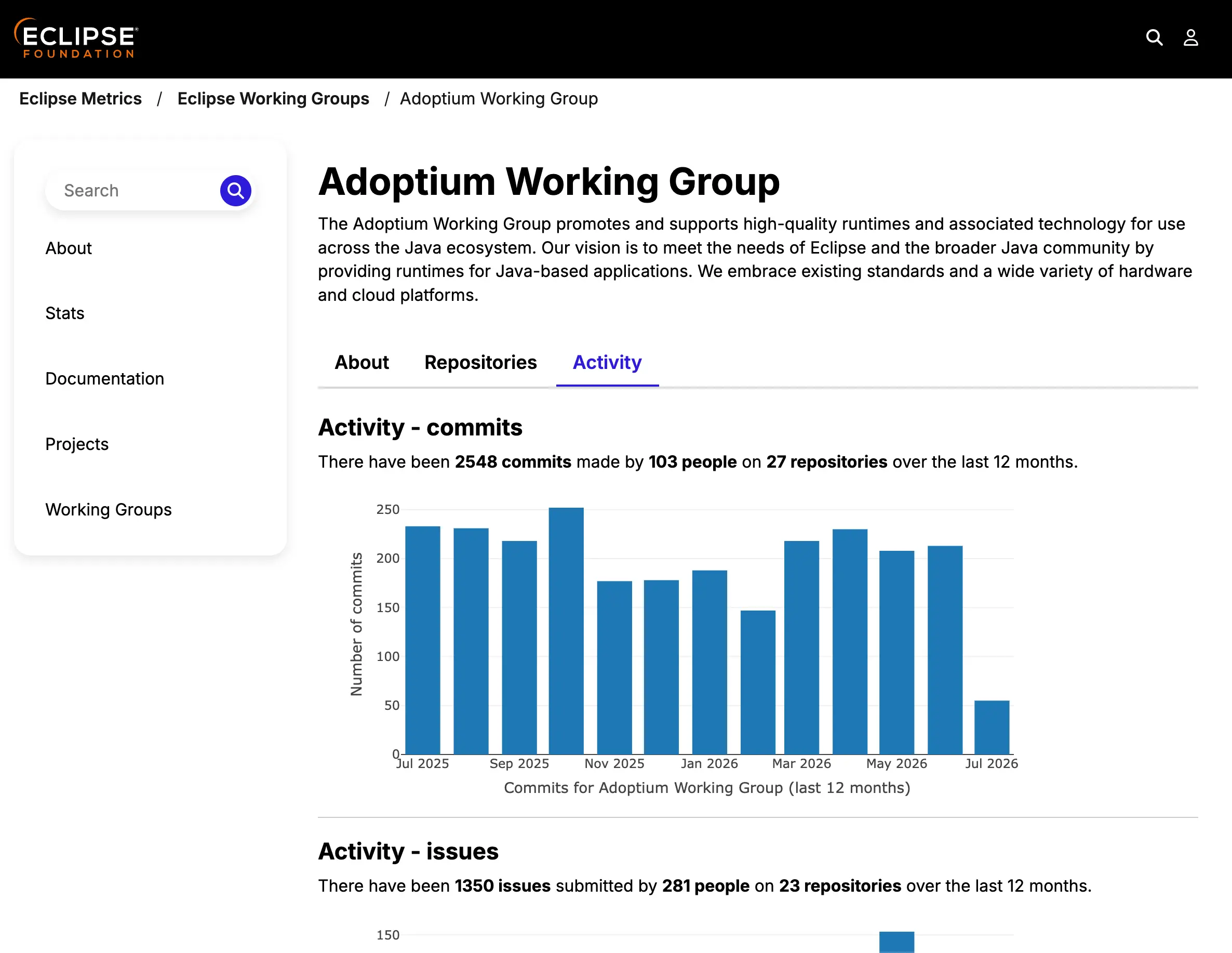The height and width of the screenshot is (953, 1232).
Task: Click the Apr 2026 commits bar
Action: pos(850,642)
